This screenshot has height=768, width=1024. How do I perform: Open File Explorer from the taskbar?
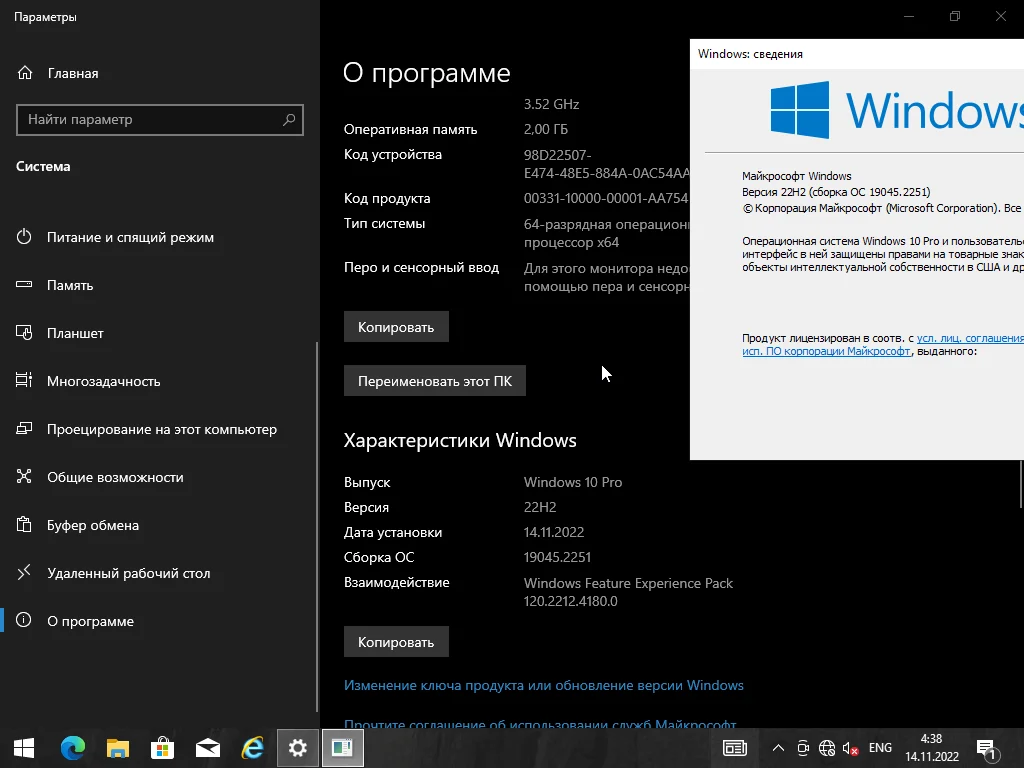[118, 748]
